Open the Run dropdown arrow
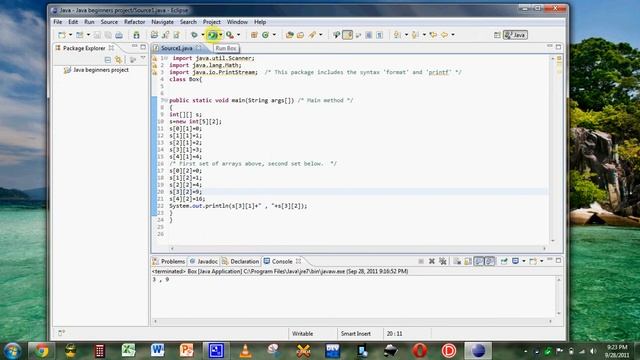The height and width of the screenshot is (360, 640). (220, 35)
